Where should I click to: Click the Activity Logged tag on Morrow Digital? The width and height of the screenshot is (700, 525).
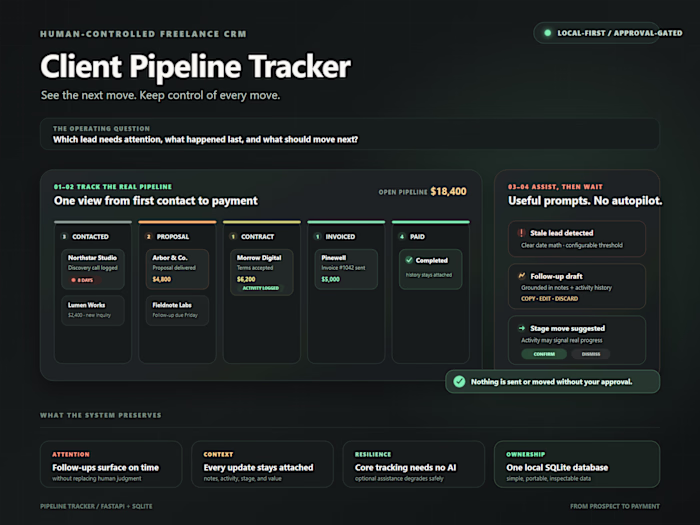point(261,288)
